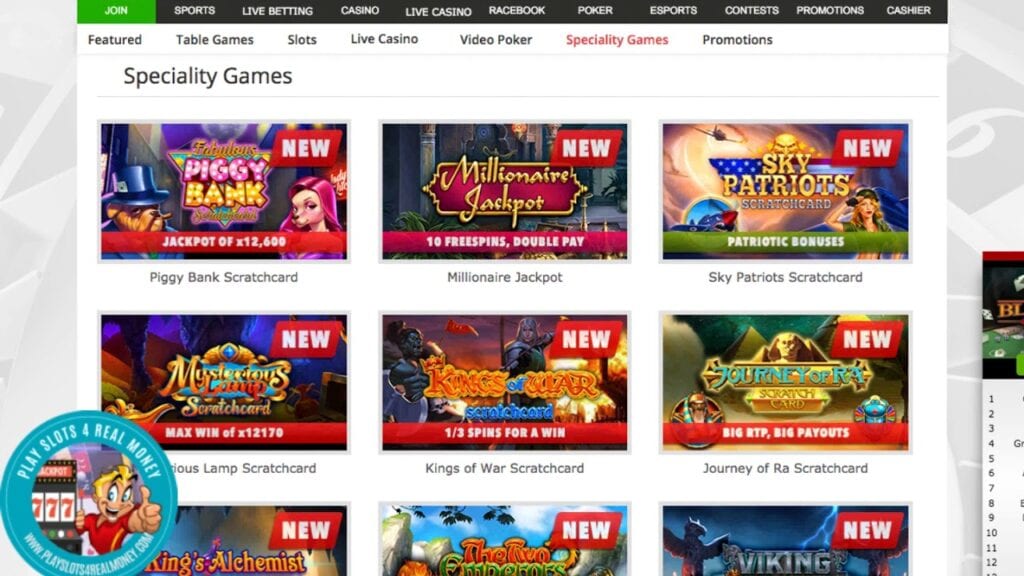Select the Speciality Games tab
Screen dimensions: 1024x576
pyautogui.click(x=617, y=40)
